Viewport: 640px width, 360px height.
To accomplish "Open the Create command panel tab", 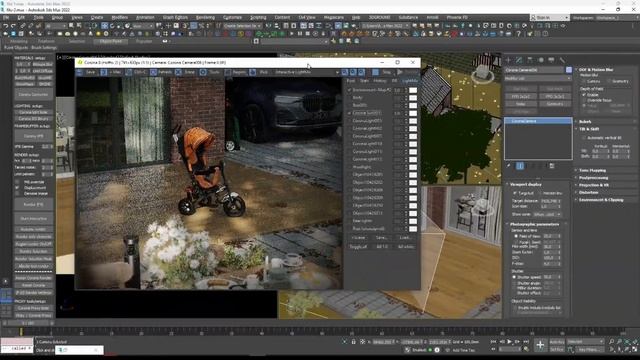I will pos(509,60).
